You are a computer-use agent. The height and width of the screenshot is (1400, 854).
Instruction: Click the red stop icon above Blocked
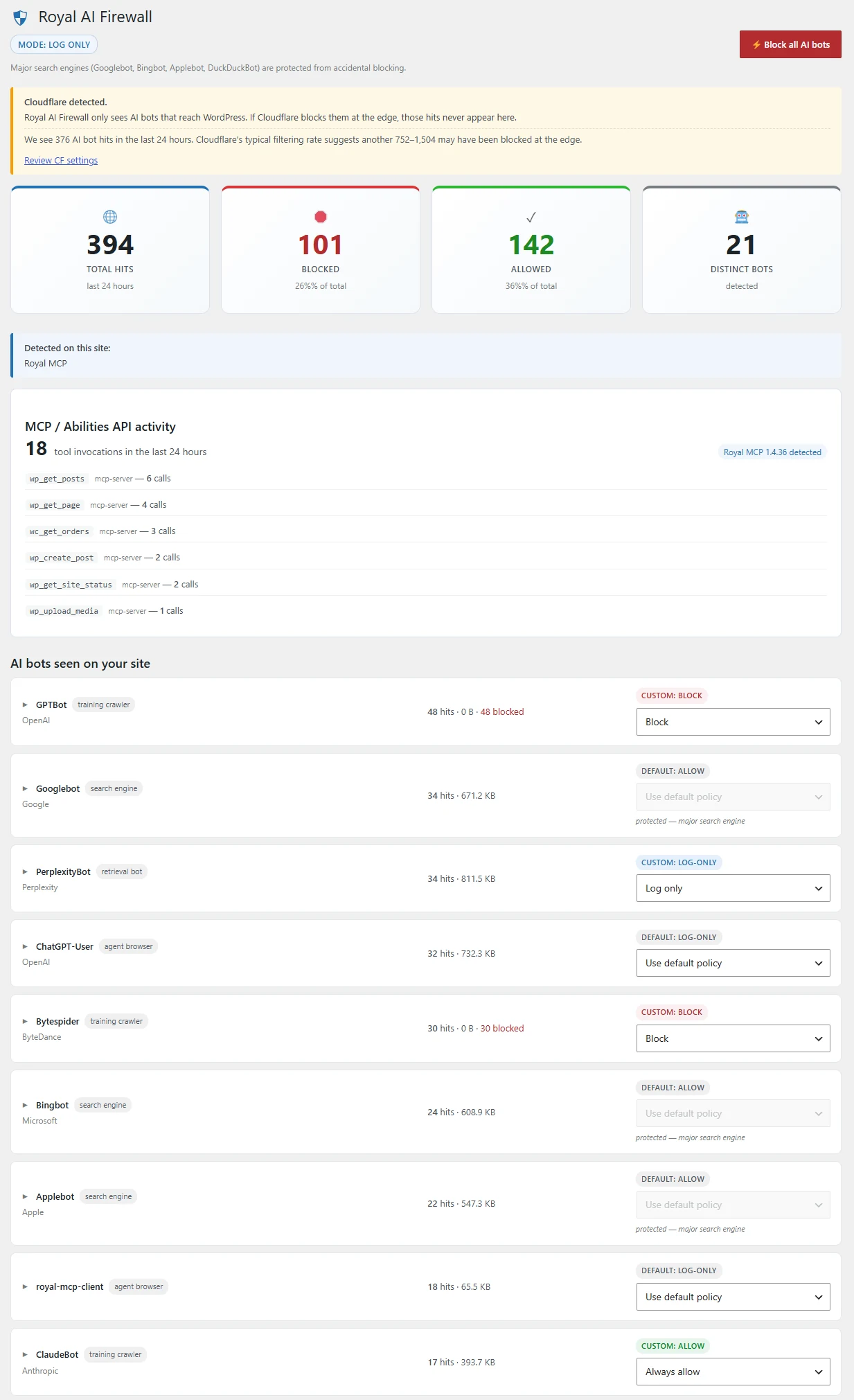click(321, 217)
